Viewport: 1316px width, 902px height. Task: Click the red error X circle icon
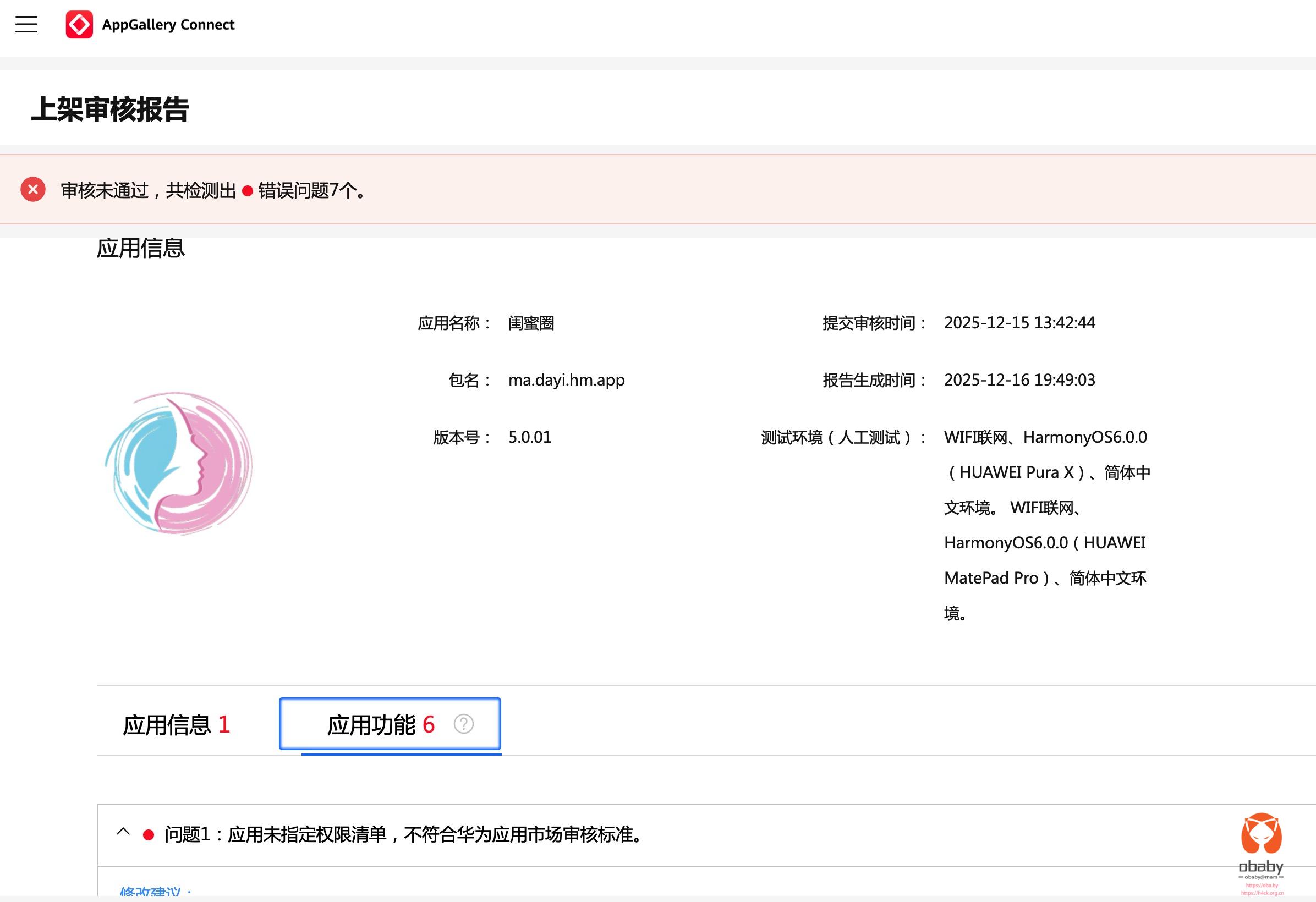click(33, 190)
